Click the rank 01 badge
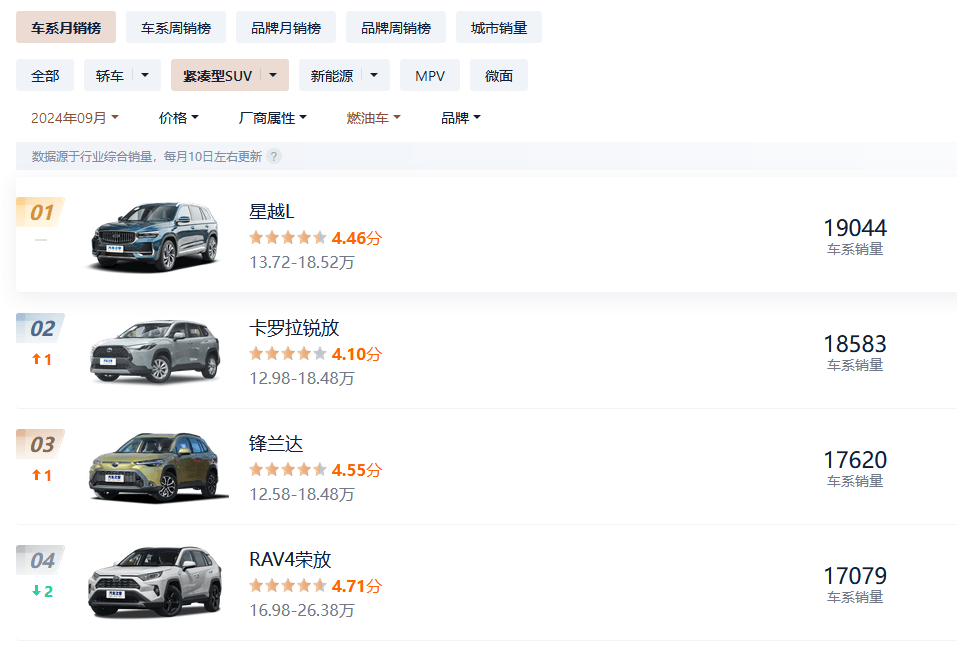This screenshot has width=957, height=647. [x=41, y=212]
